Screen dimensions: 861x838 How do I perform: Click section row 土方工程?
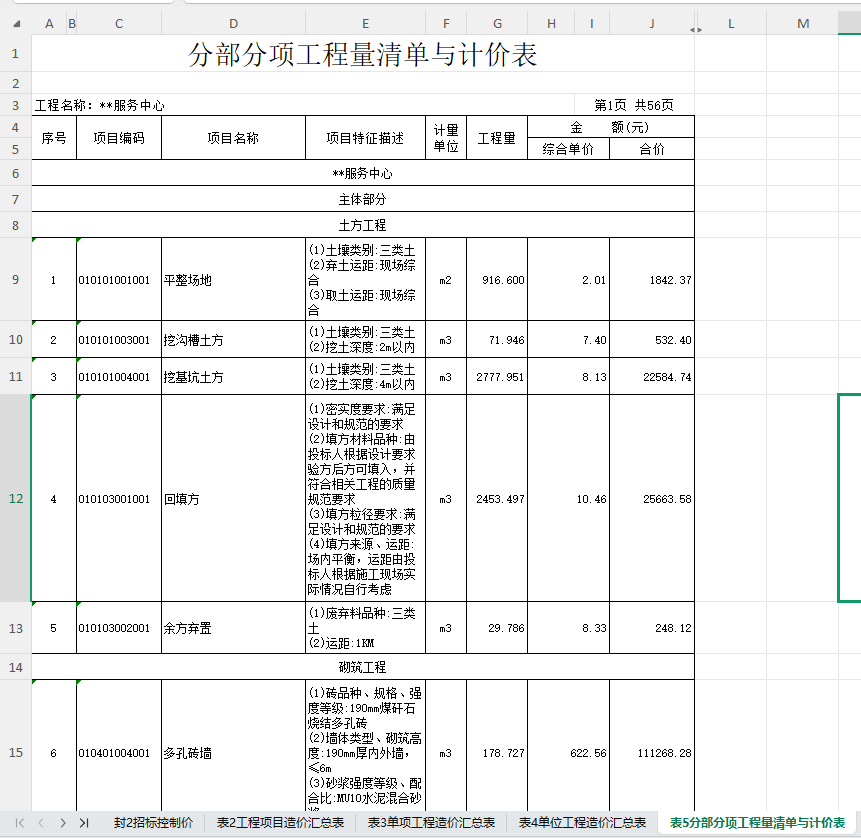362,225
